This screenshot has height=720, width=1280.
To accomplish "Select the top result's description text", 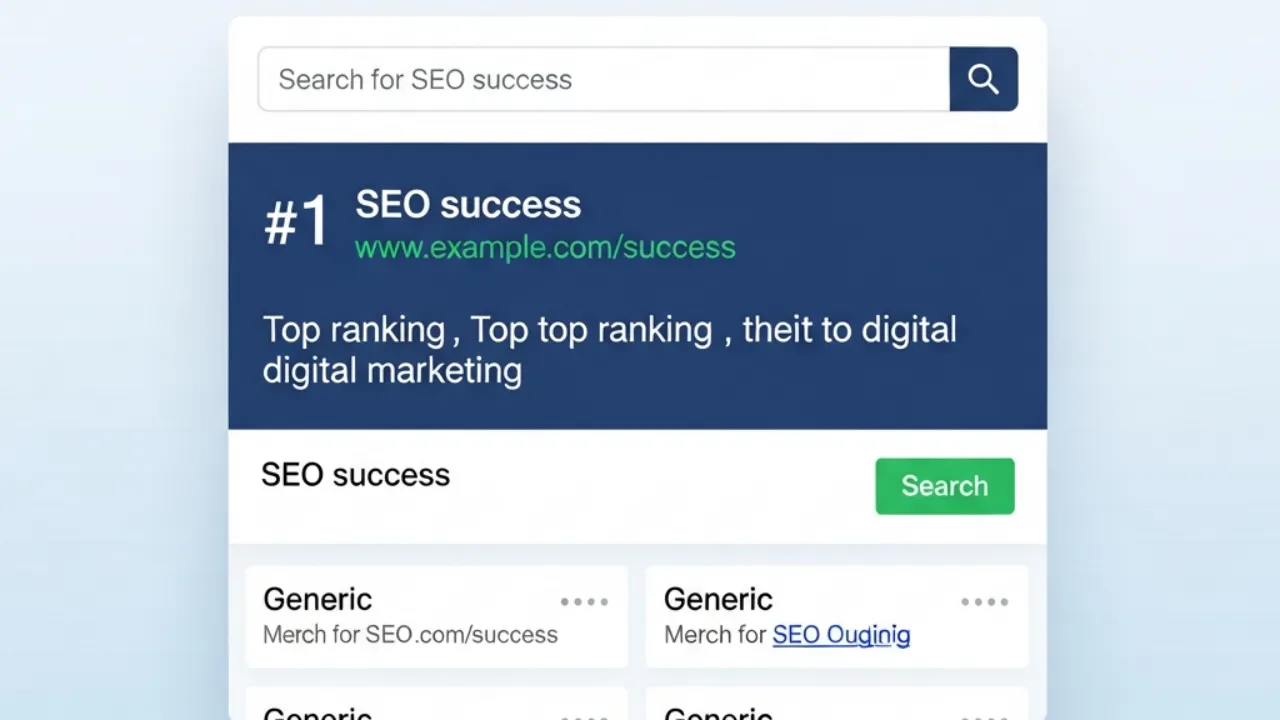I will (x=609, y=349).
